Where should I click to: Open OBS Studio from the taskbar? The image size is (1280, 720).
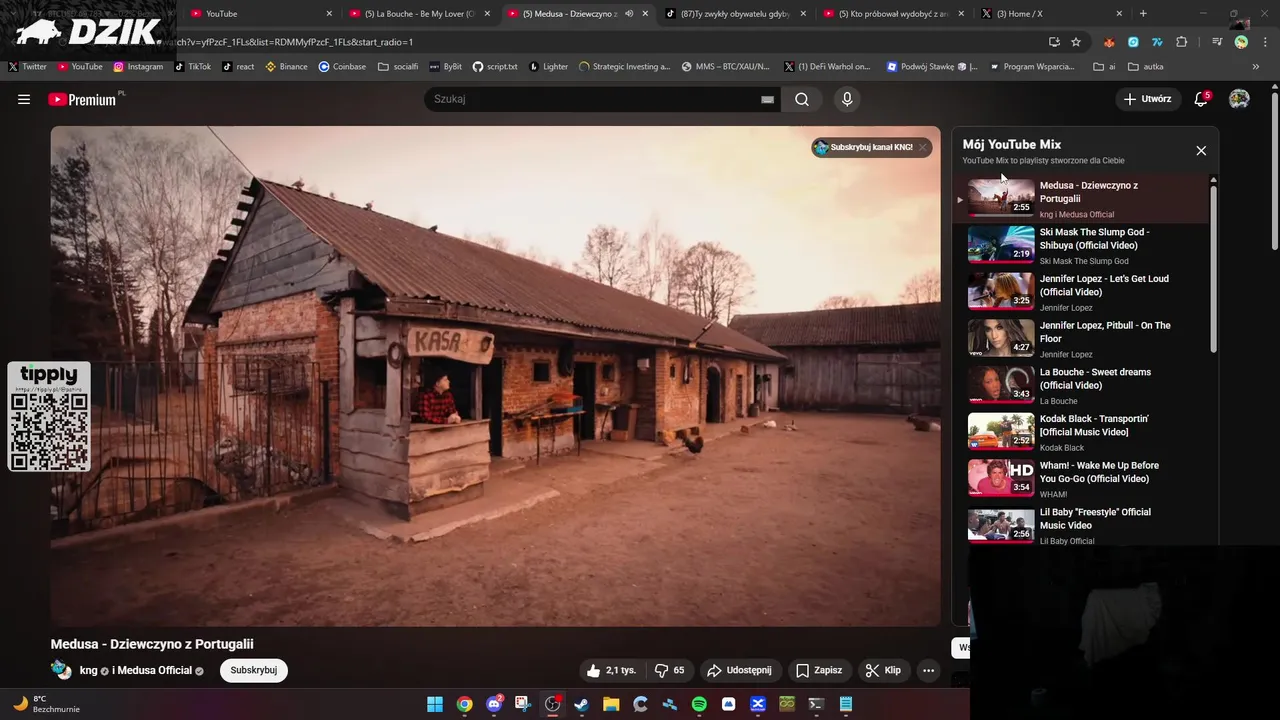click(552, 704)
